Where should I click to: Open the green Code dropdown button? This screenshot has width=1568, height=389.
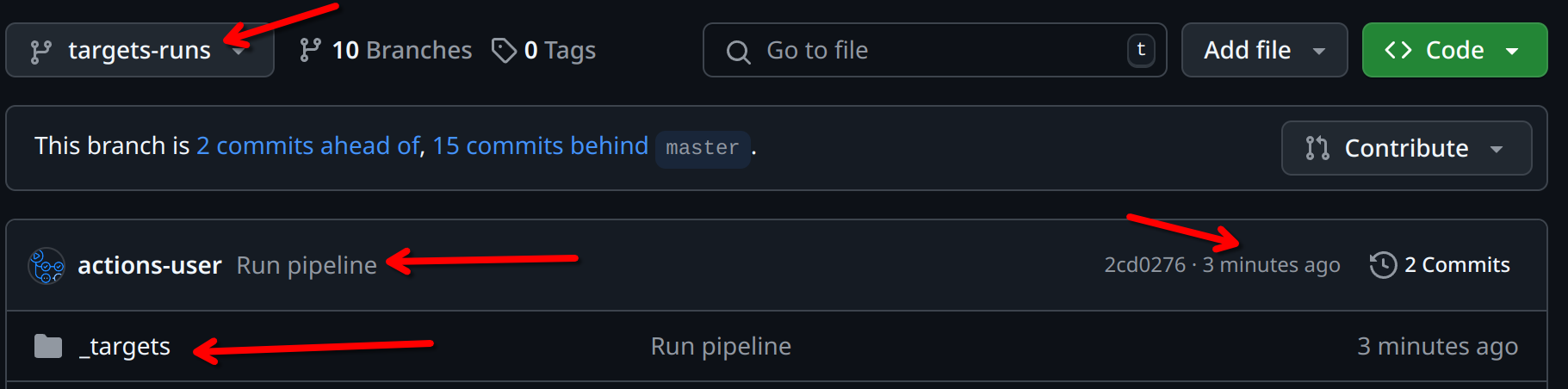click(1454, 51)
